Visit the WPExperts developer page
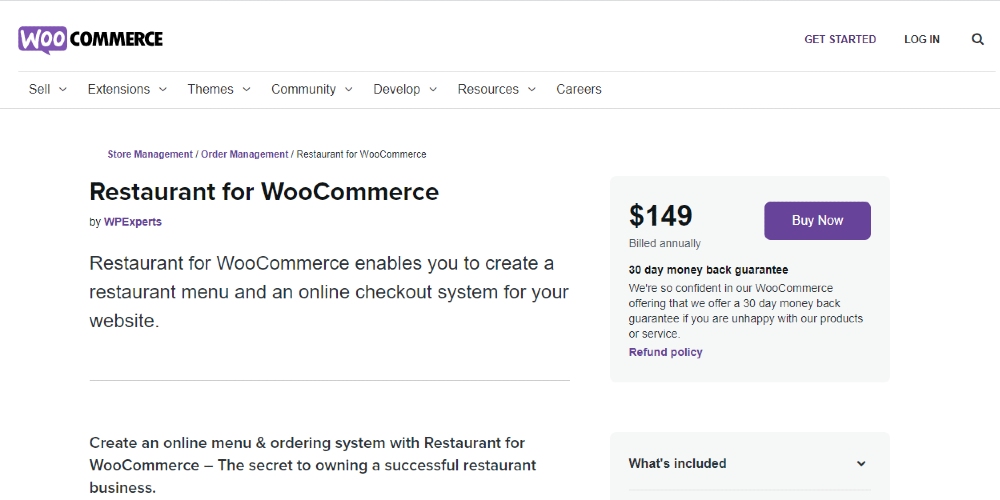This screenshot has width=1000, height=500. pos(133,222)
